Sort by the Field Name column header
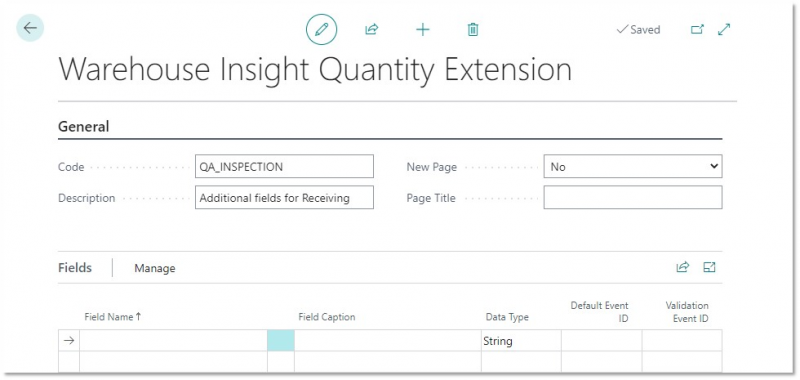The height and width of the screenshot is (380, 800). pos(113,317)
